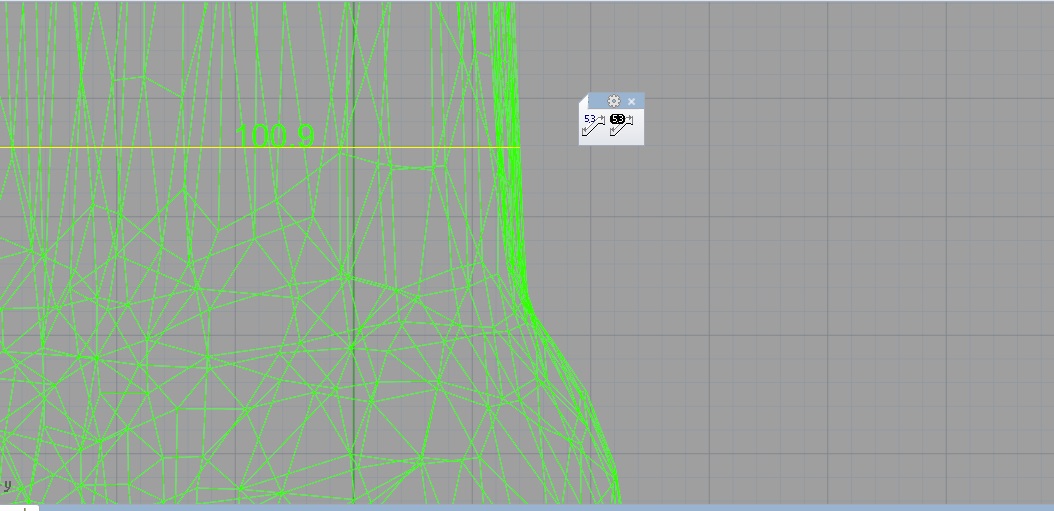Click the 100.9 dimension text
Image resolution: width=1054 pixels, height=511 pixels.
[x=275, y=136]
